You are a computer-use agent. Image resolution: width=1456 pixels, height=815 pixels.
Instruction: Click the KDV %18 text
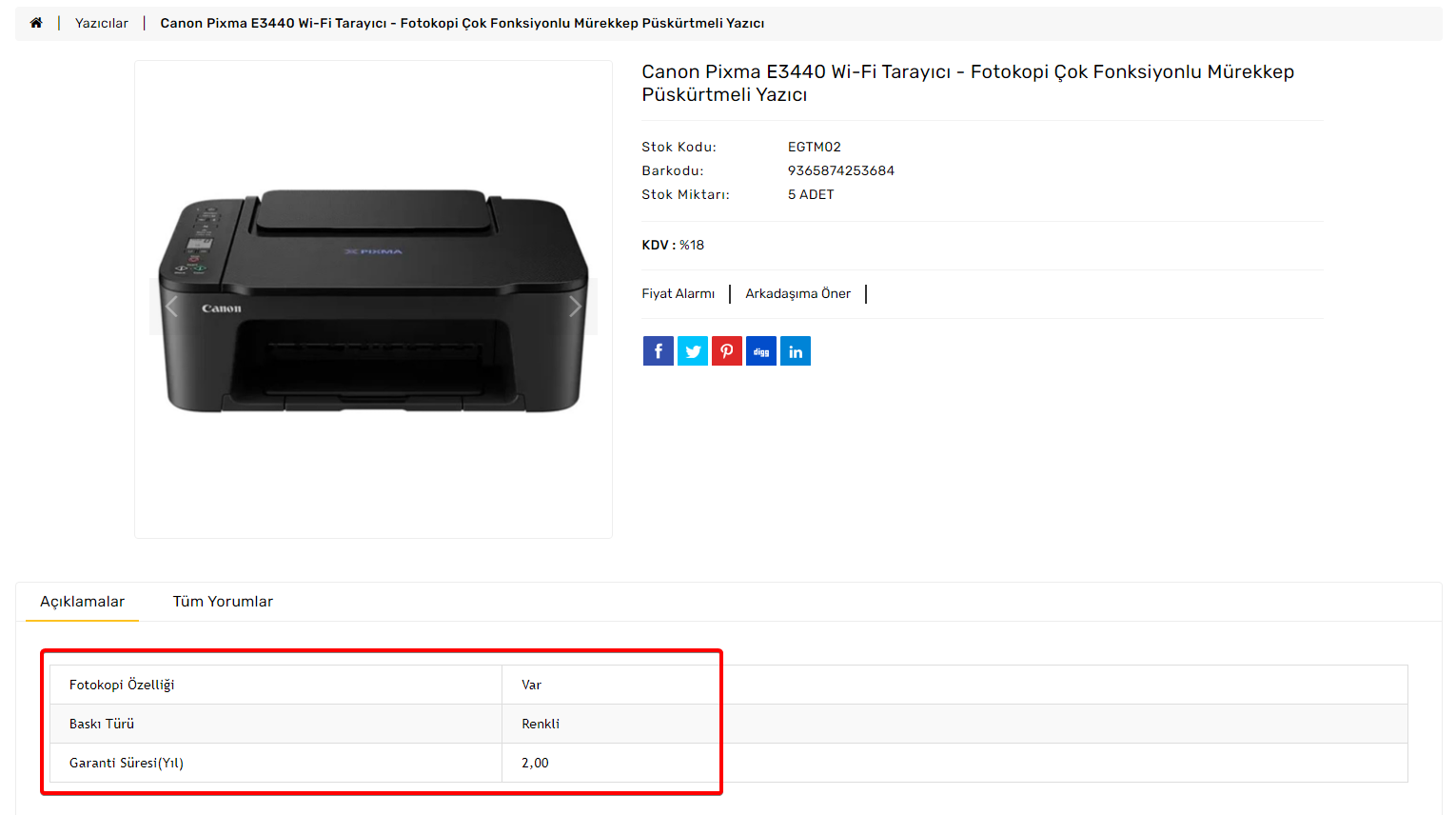coord(673,245)
